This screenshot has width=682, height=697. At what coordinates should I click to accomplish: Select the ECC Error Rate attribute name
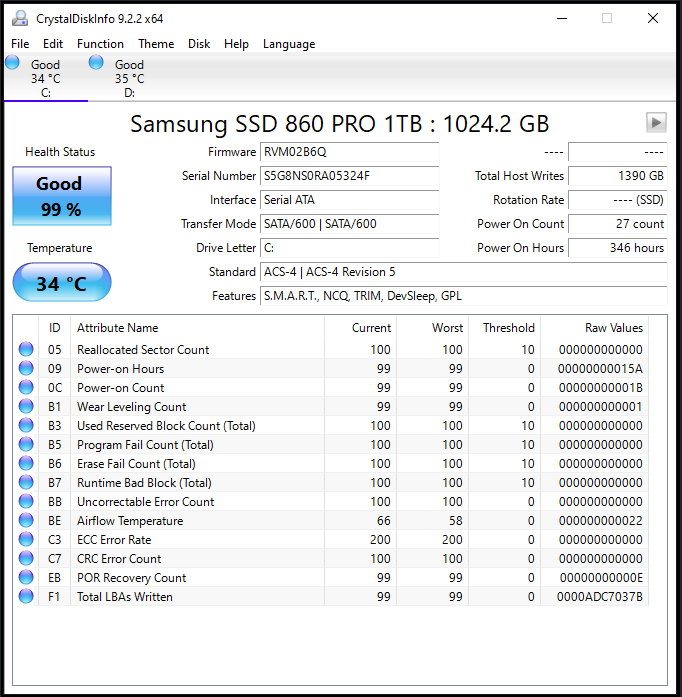114,540
